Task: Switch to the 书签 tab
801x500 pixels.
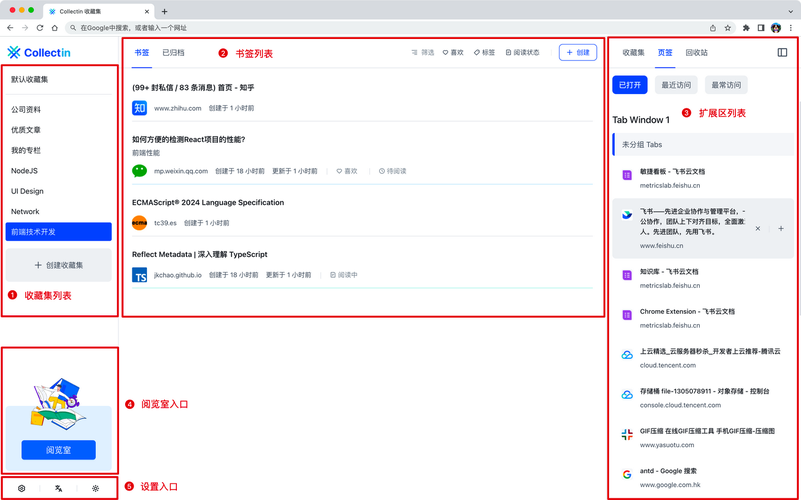Action: [142, 53]
